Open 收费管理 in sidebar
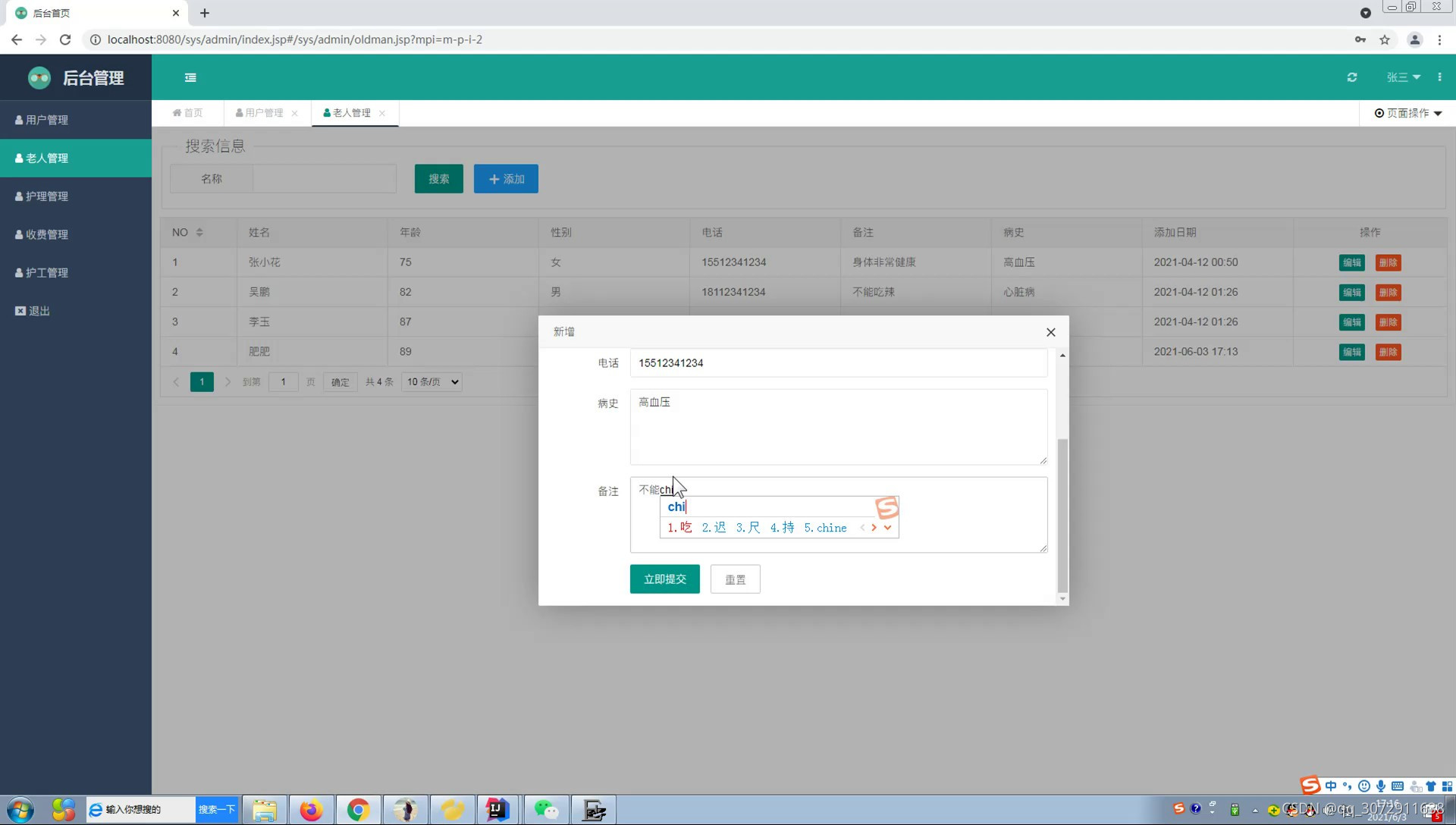 pyautogui.click(x=76, y=234)
